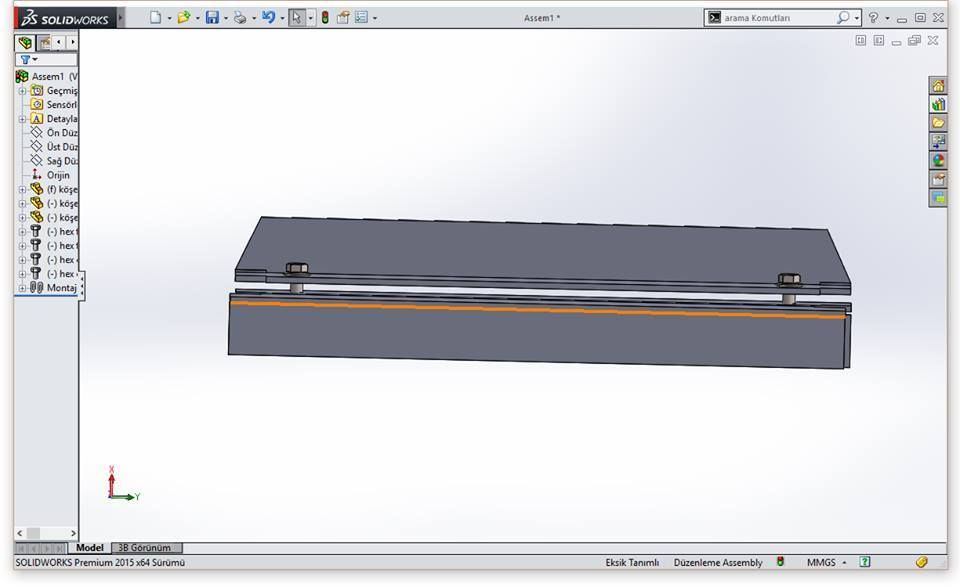This screenshot has width=960, height=587.
Task: Select Orijin in the feature tree
Action: 57,175
